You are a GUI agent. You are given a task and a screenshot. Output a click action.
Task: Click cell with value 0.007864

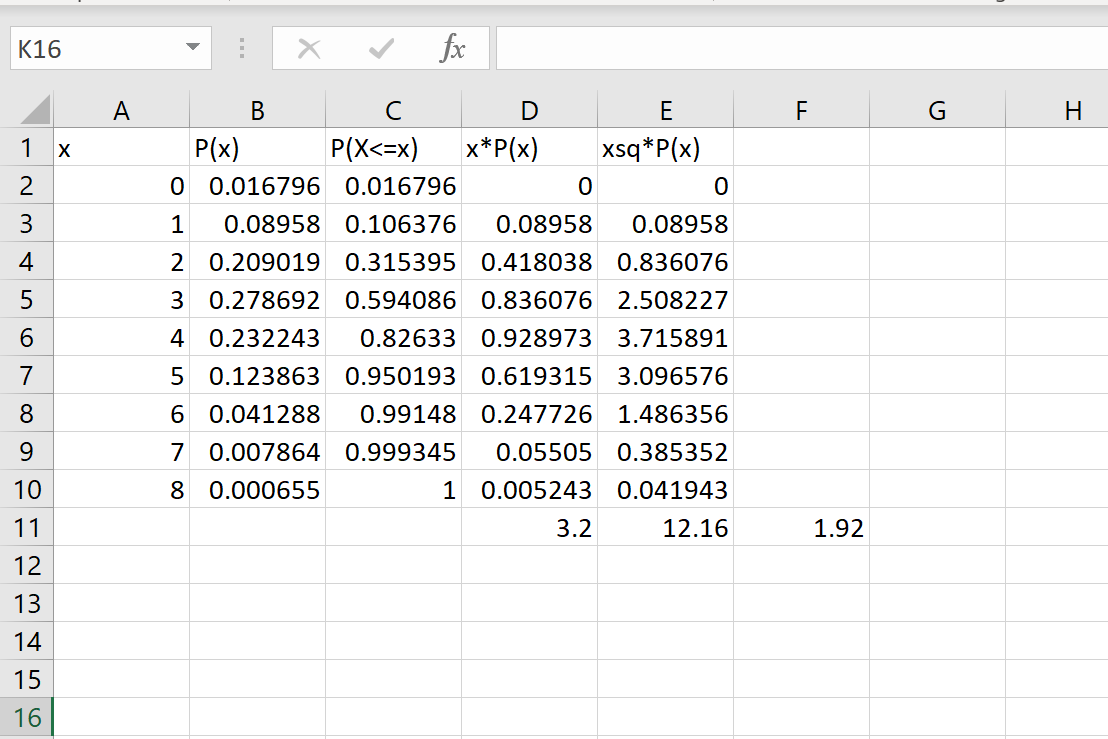tap(257, 451)
